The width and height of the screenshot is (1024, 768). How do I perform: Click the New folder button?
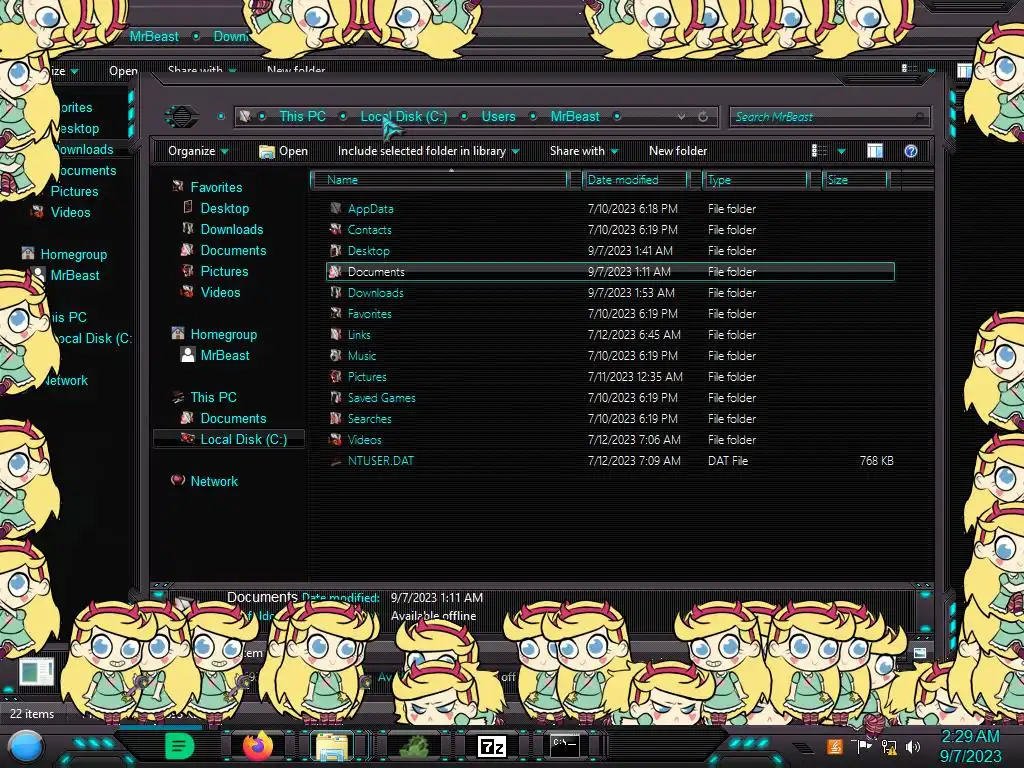(678, 151)
